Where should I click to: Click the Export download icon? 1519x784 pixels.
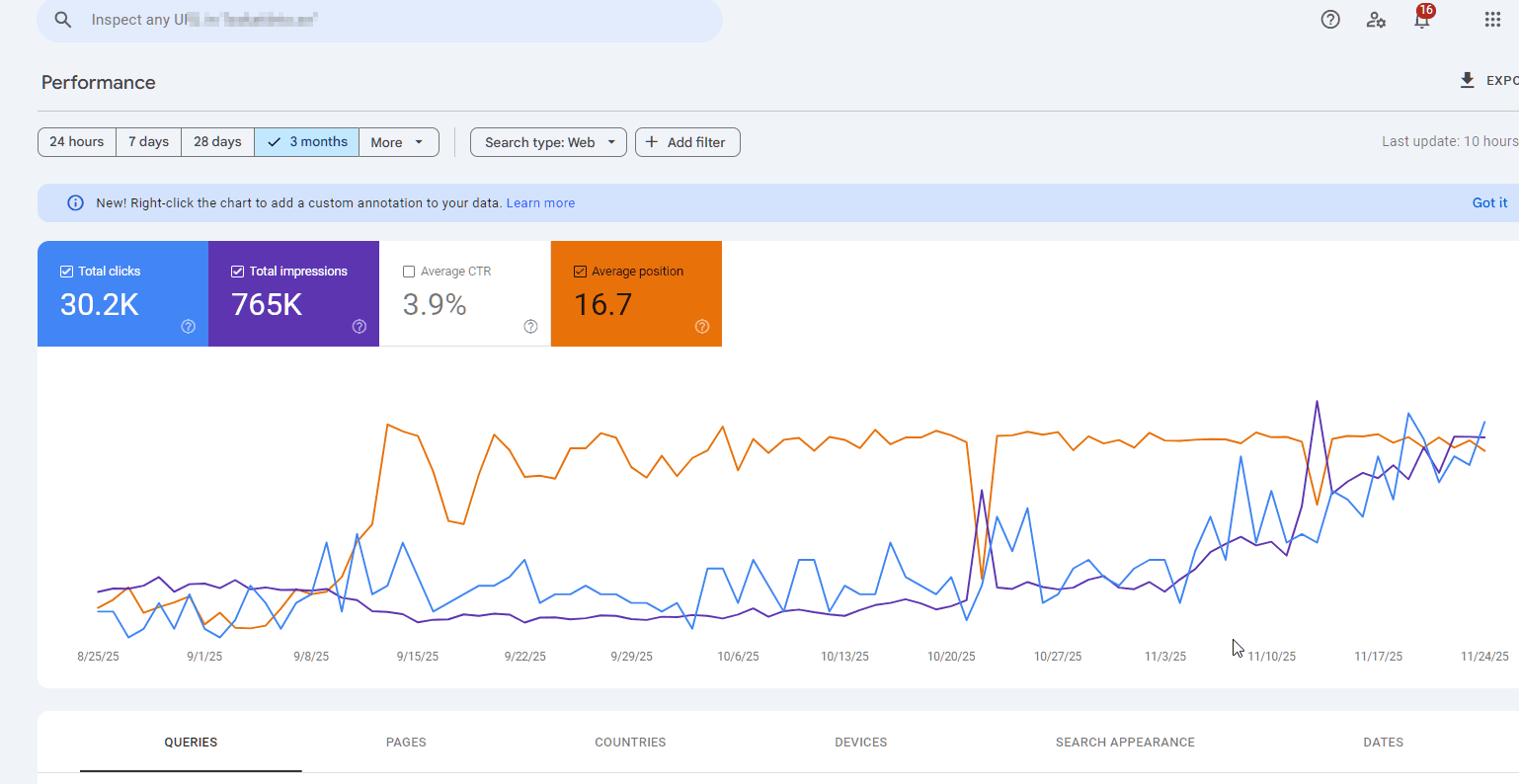1468,81
